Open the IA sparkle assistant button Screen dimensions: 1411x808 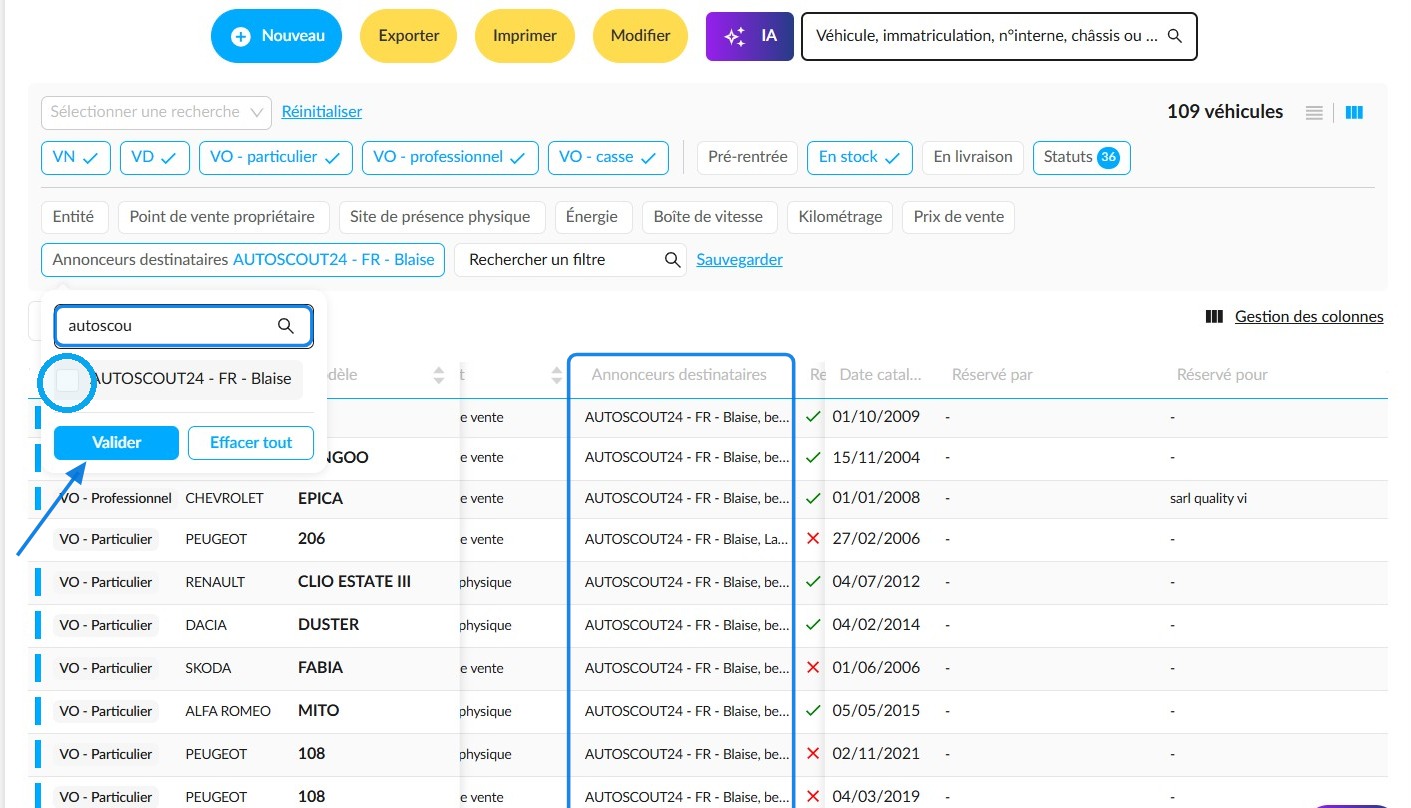point(750,36)
